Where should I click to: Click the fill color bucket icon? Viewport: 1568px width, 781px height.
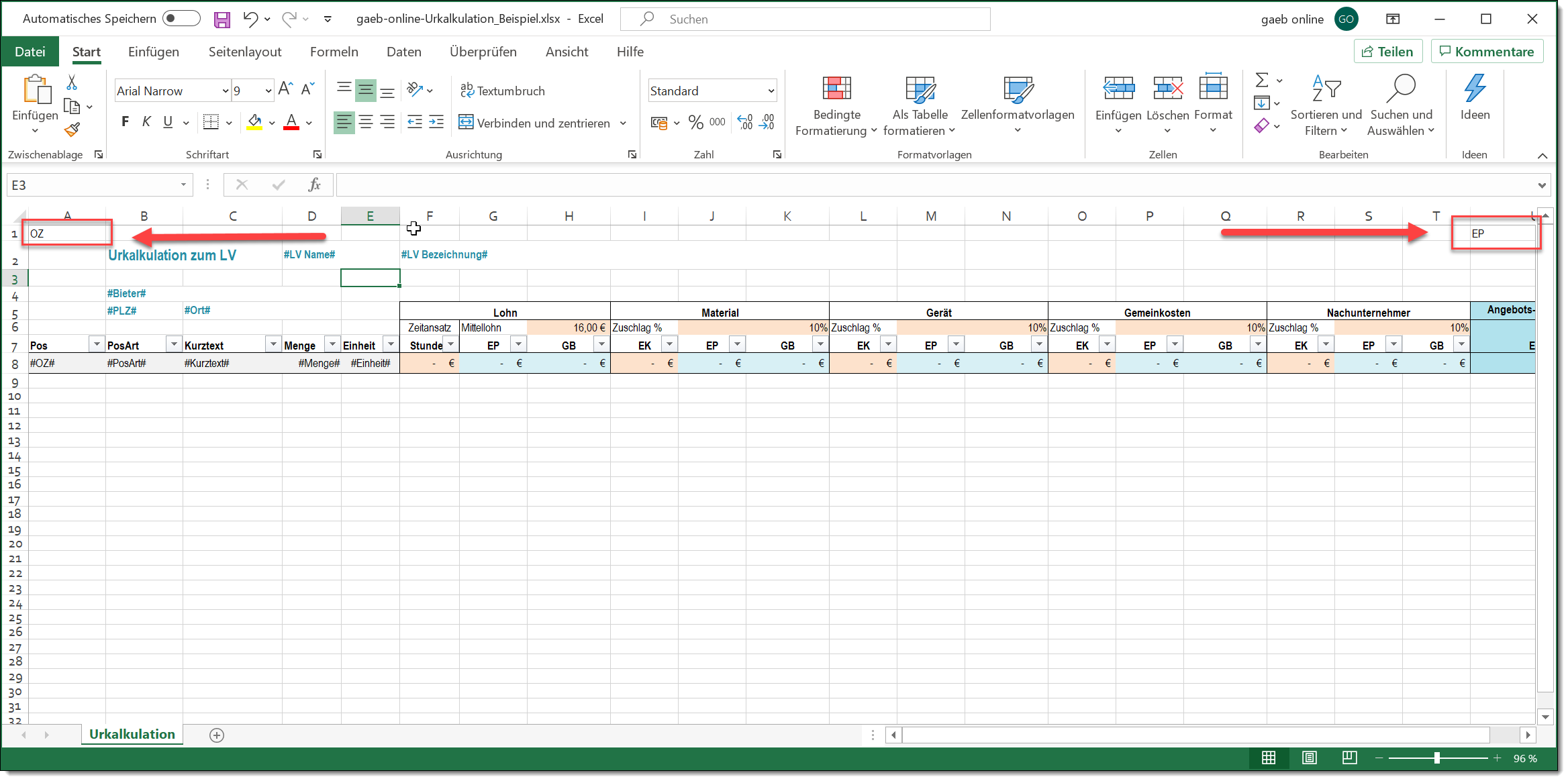point(254,122)
